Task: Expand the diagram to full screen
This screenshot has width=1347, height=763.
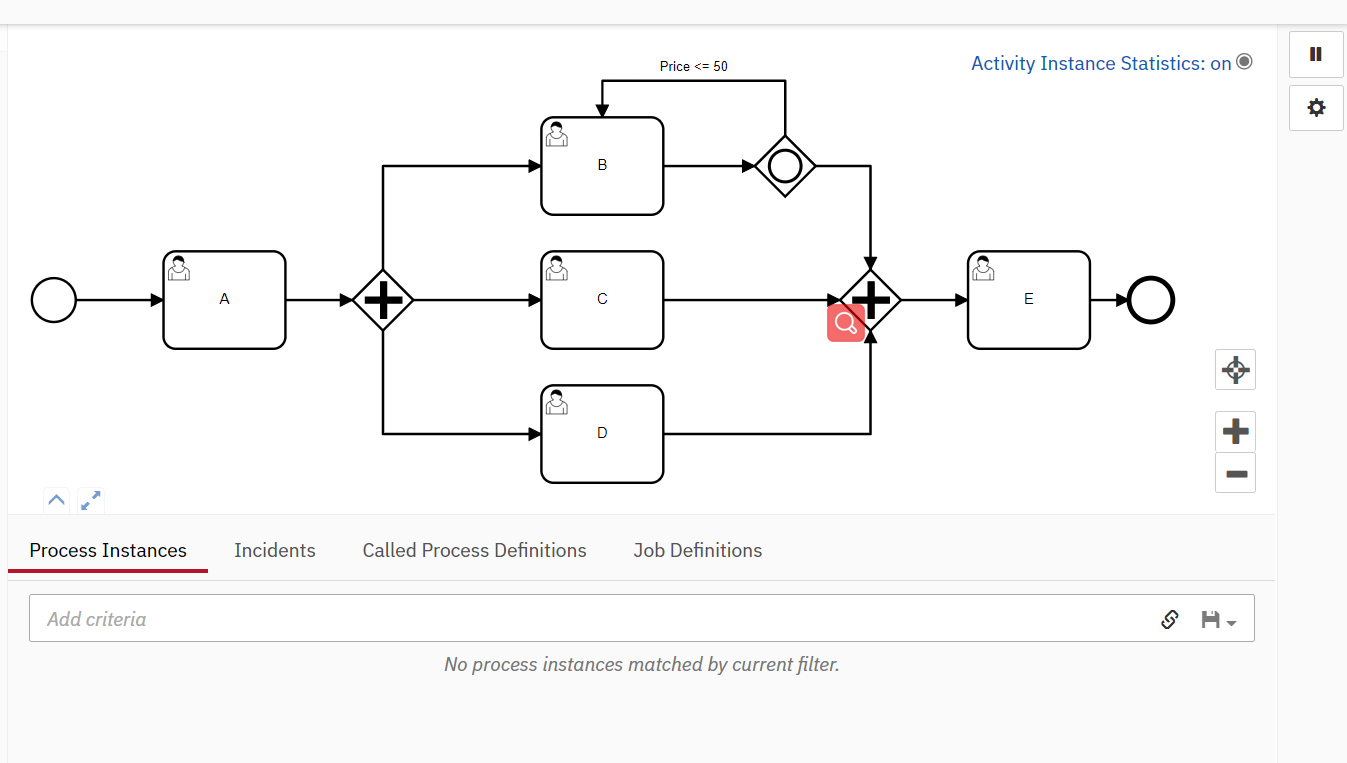Action: pyautogui.click(x=90, y=500)
